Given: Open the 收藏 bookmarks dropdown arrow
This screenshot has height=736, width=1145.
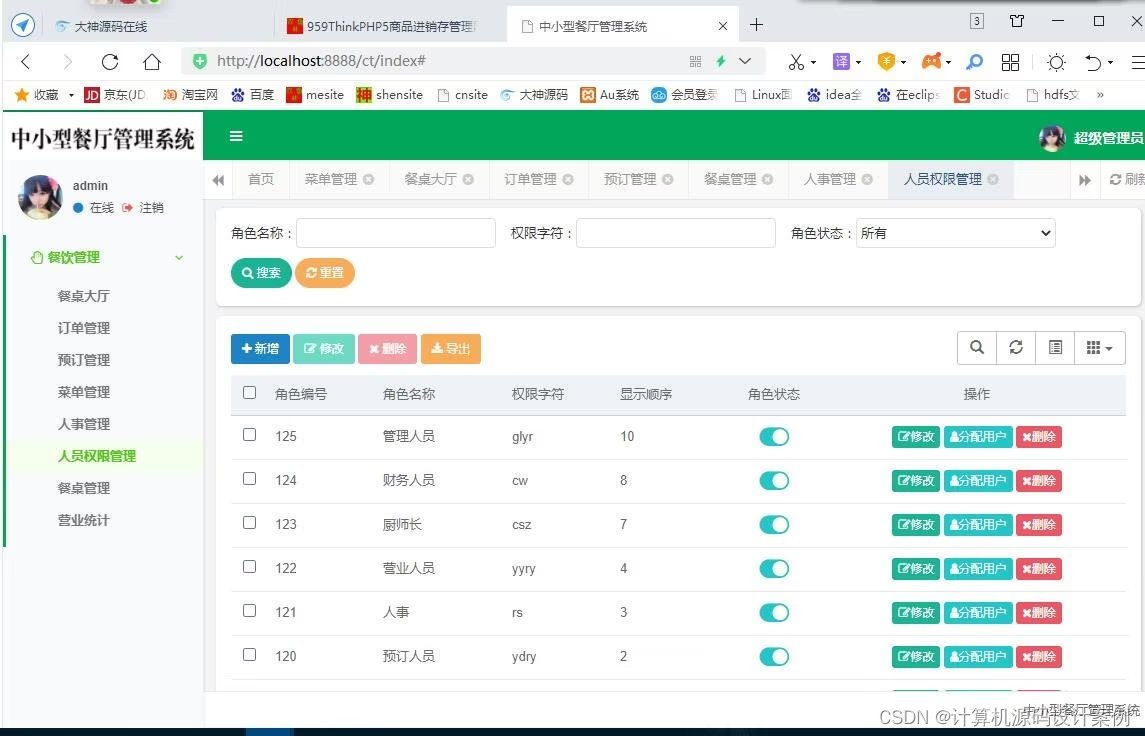Looking at the screenshot, I should point(71,95).
